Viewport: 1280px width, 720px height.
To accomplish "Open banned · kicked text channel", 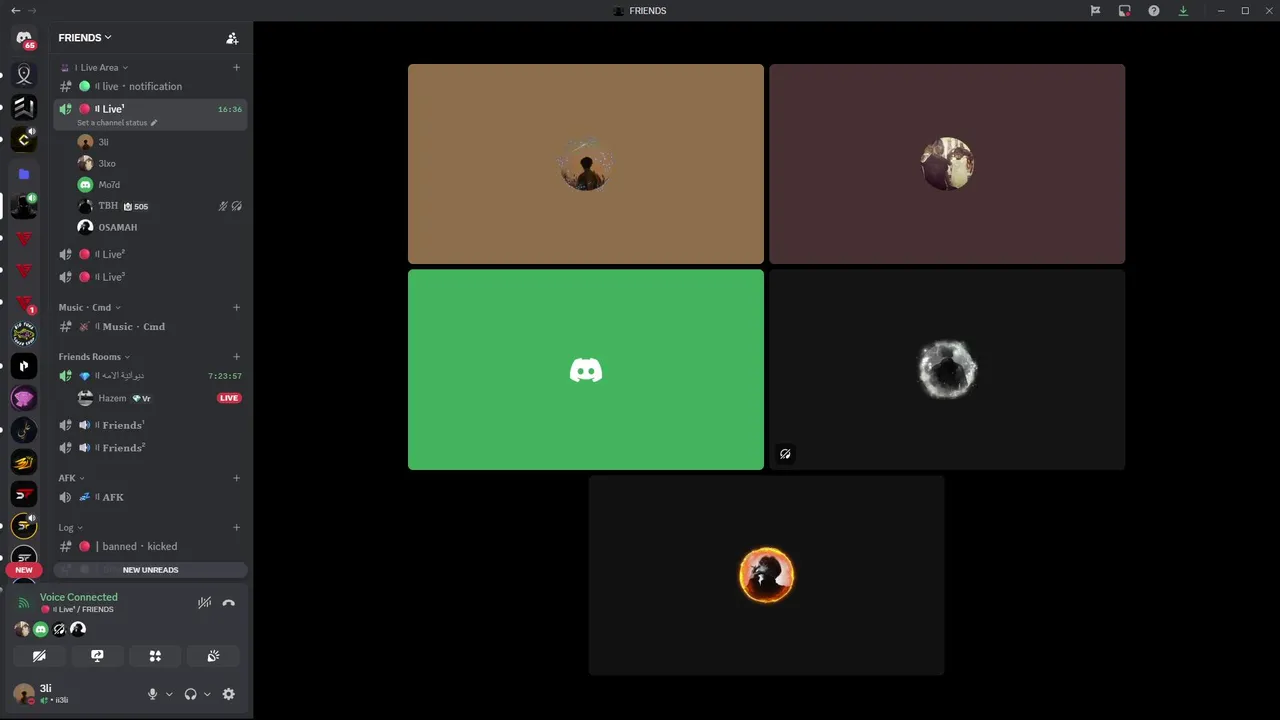I will coord(150,547).
